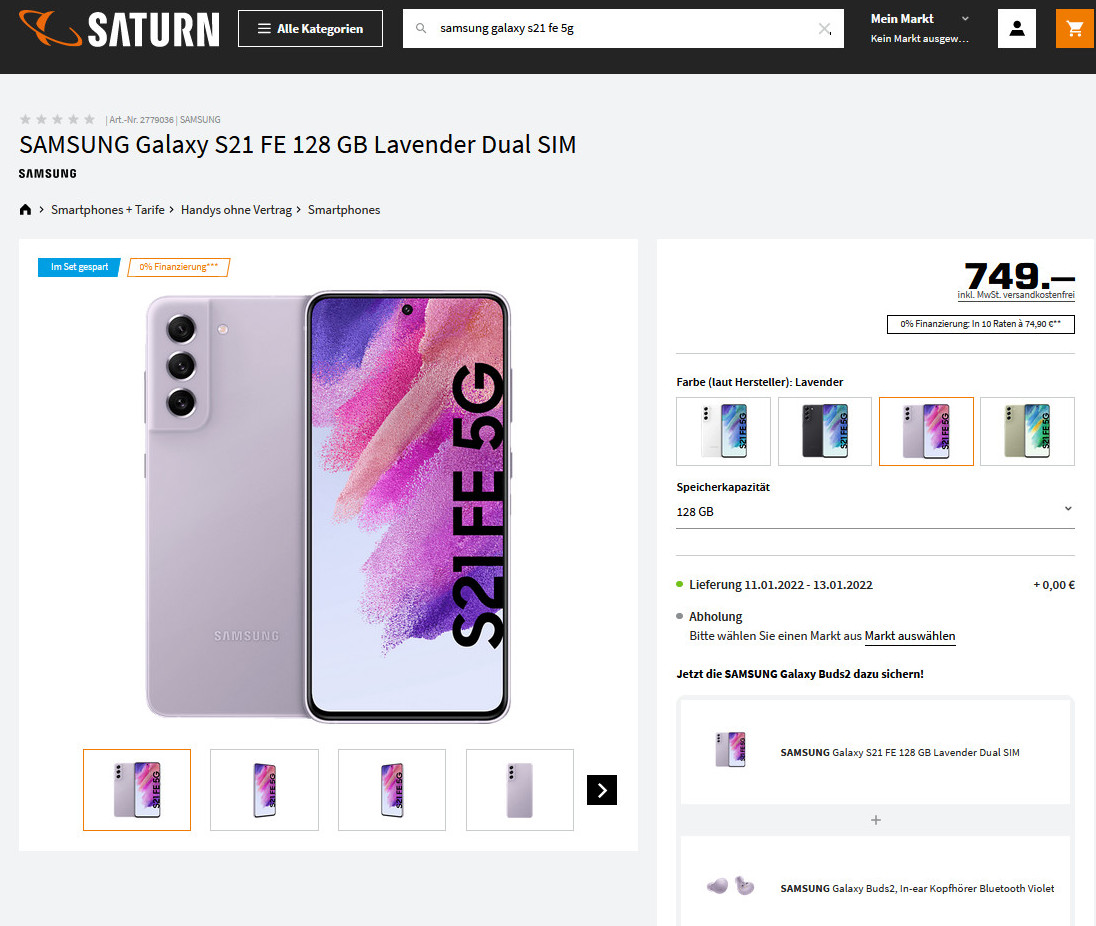Choose the olive green color variant
Viewport: 1096px width, 926px height.
click(1027, 431)
